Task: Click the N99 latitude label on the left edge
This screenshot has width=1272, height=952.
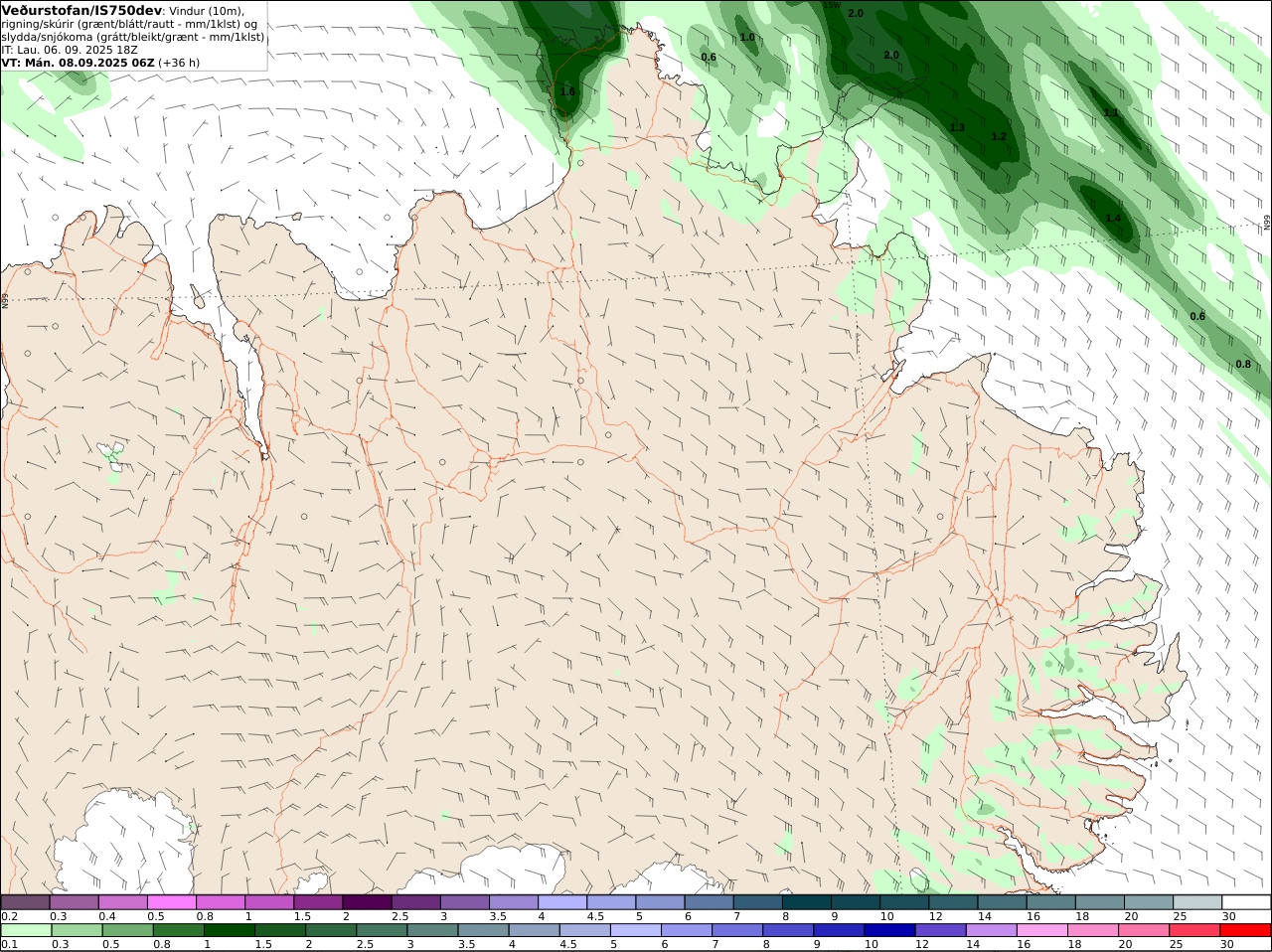Action: click(x=5, y=299)
